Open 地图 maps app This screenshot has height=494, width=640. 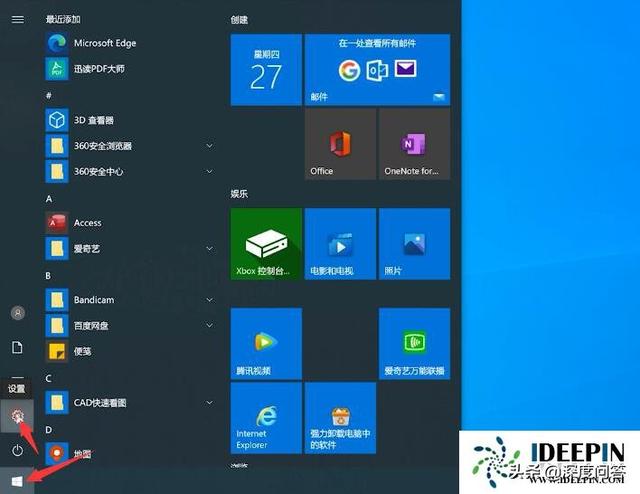coord(131,454)
